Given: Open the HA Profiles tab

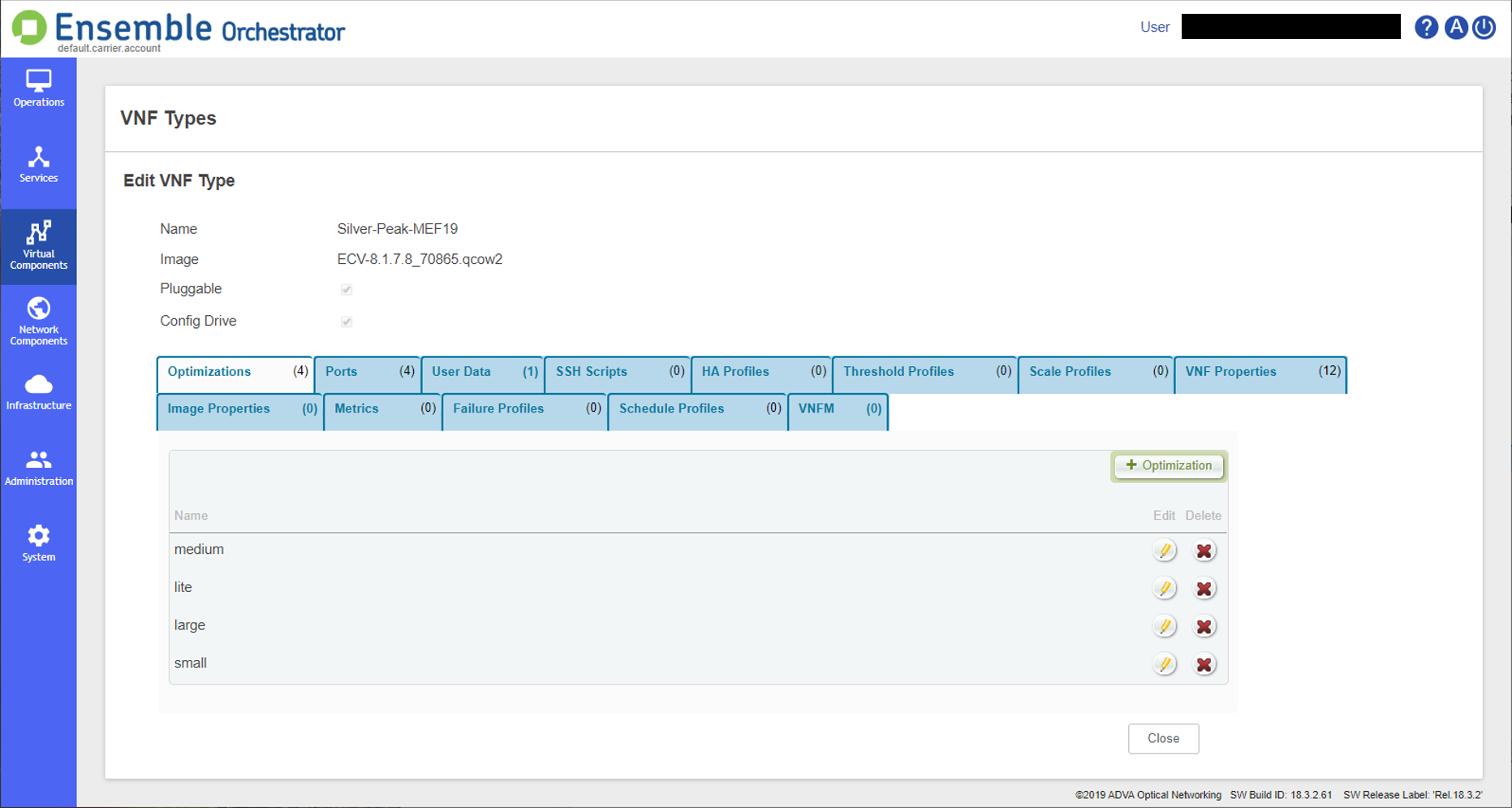Looking at the screenshot, I should (x=761, y=374).
